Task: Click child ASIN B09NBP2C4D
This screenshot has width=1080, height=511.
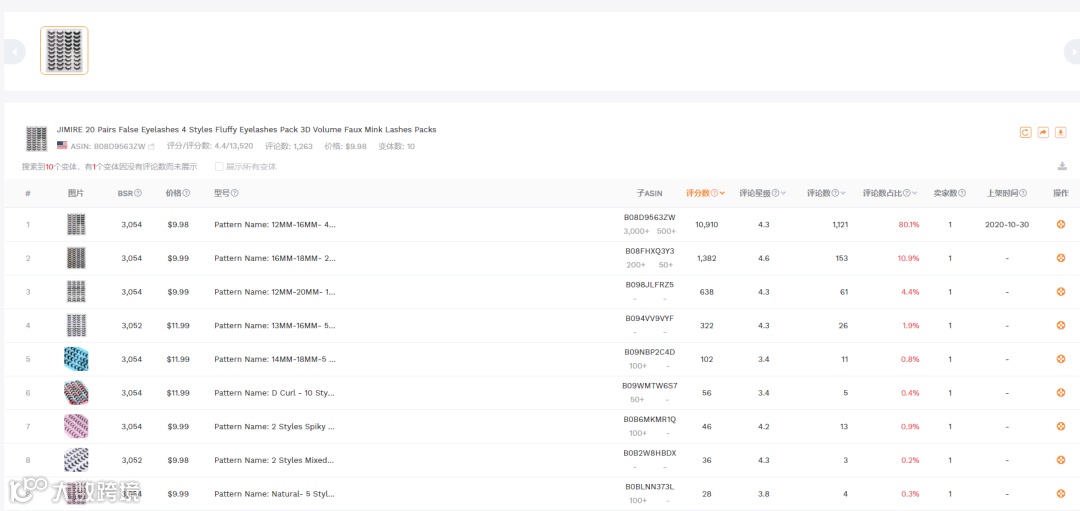Action: coord(650,352)
